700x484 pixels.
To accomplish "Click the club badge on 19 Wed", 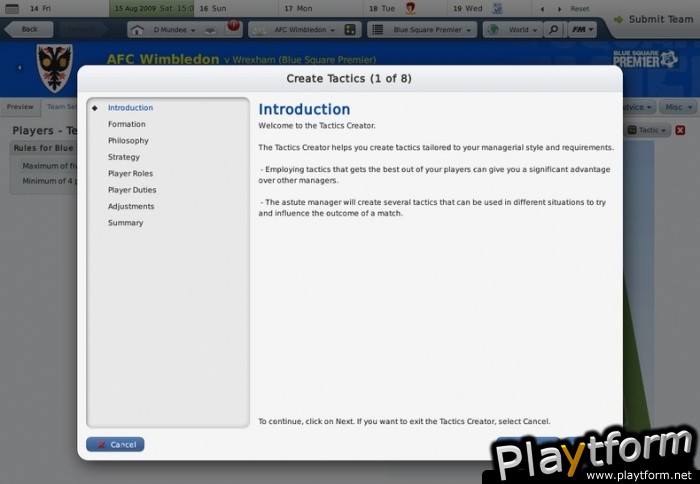I will point(497,8).
